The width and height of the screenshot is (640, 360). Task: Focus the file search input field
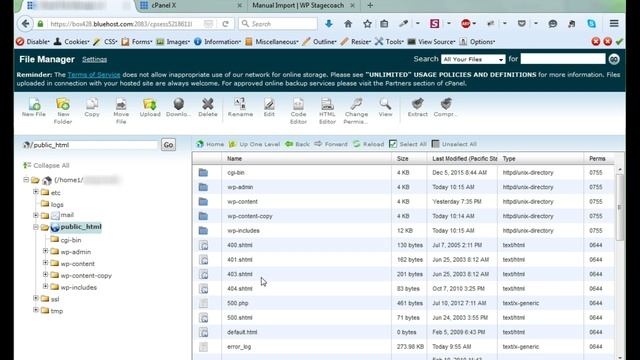coord(563,59)
